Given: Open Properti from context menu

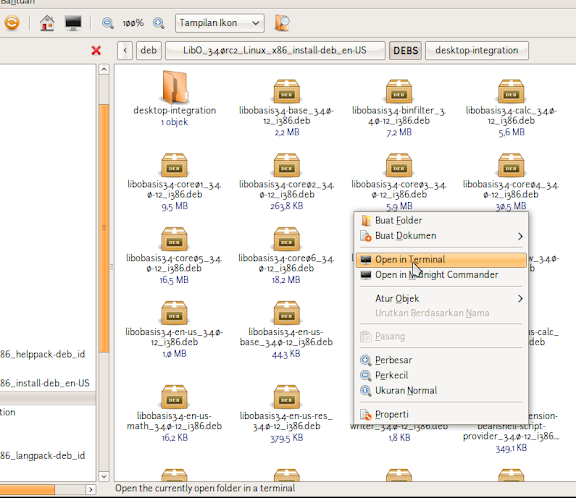Looking at the screenshot, I should [441, 414].
